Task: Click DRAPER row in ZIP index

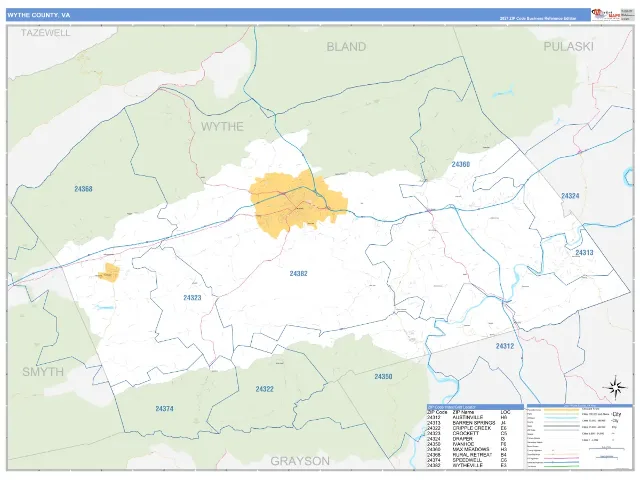Action: coord(468,439)
